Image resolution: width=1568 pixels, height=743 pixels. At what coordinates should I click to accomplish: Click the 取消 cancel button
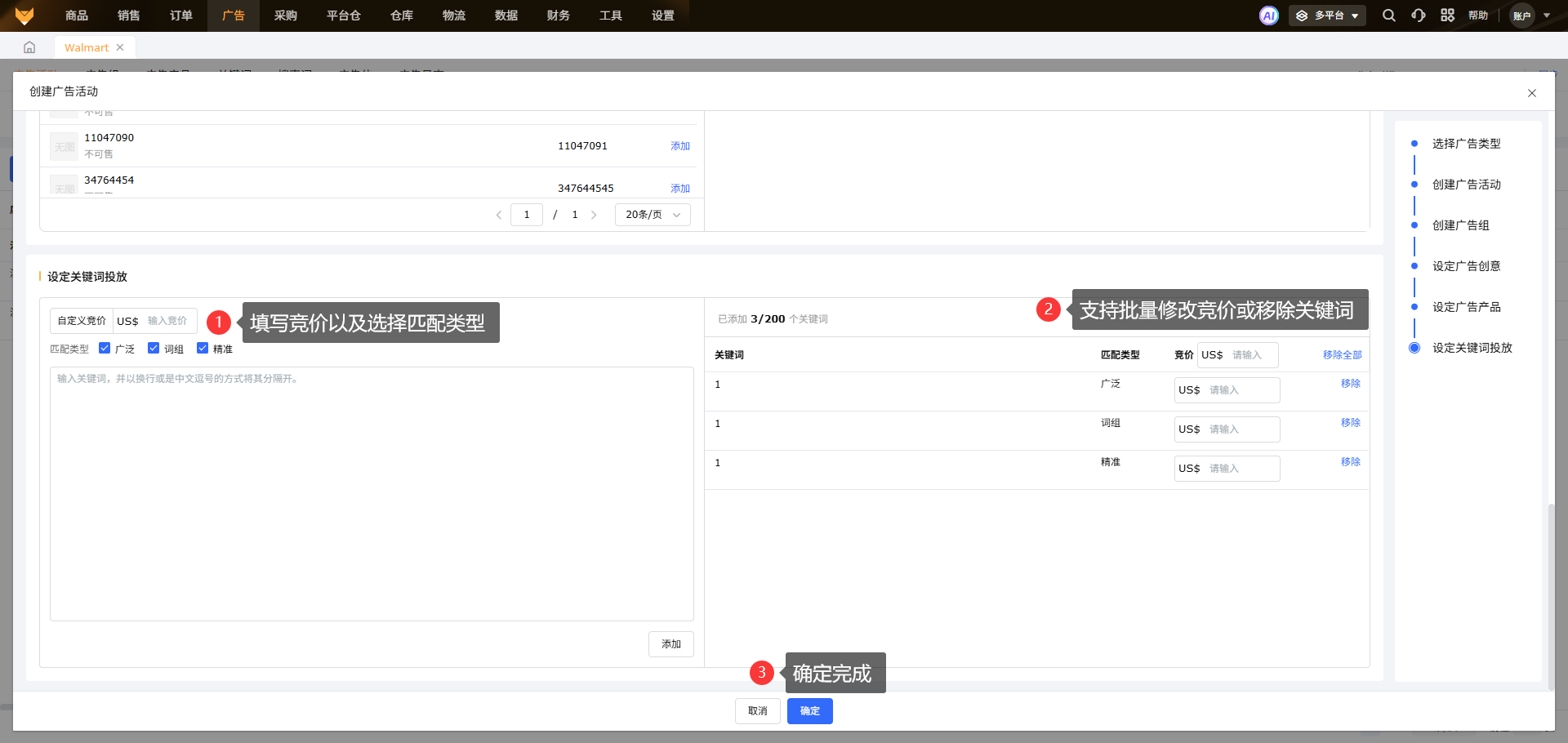[758, 711]
